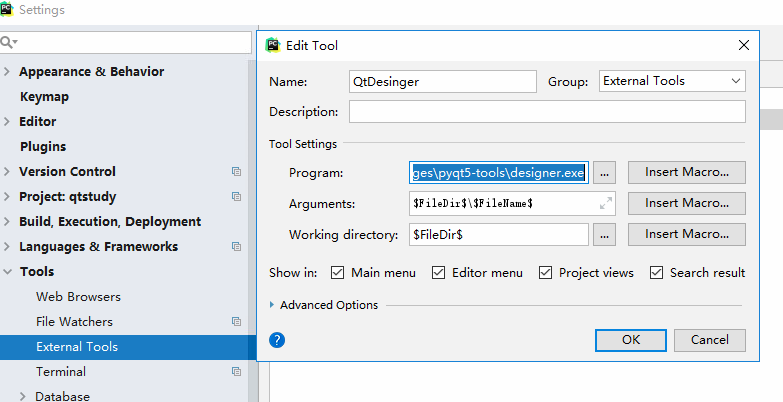This screenshot has height=402, width=783.
Task: Click the browse button for Working directory
Action: [604, 235]
